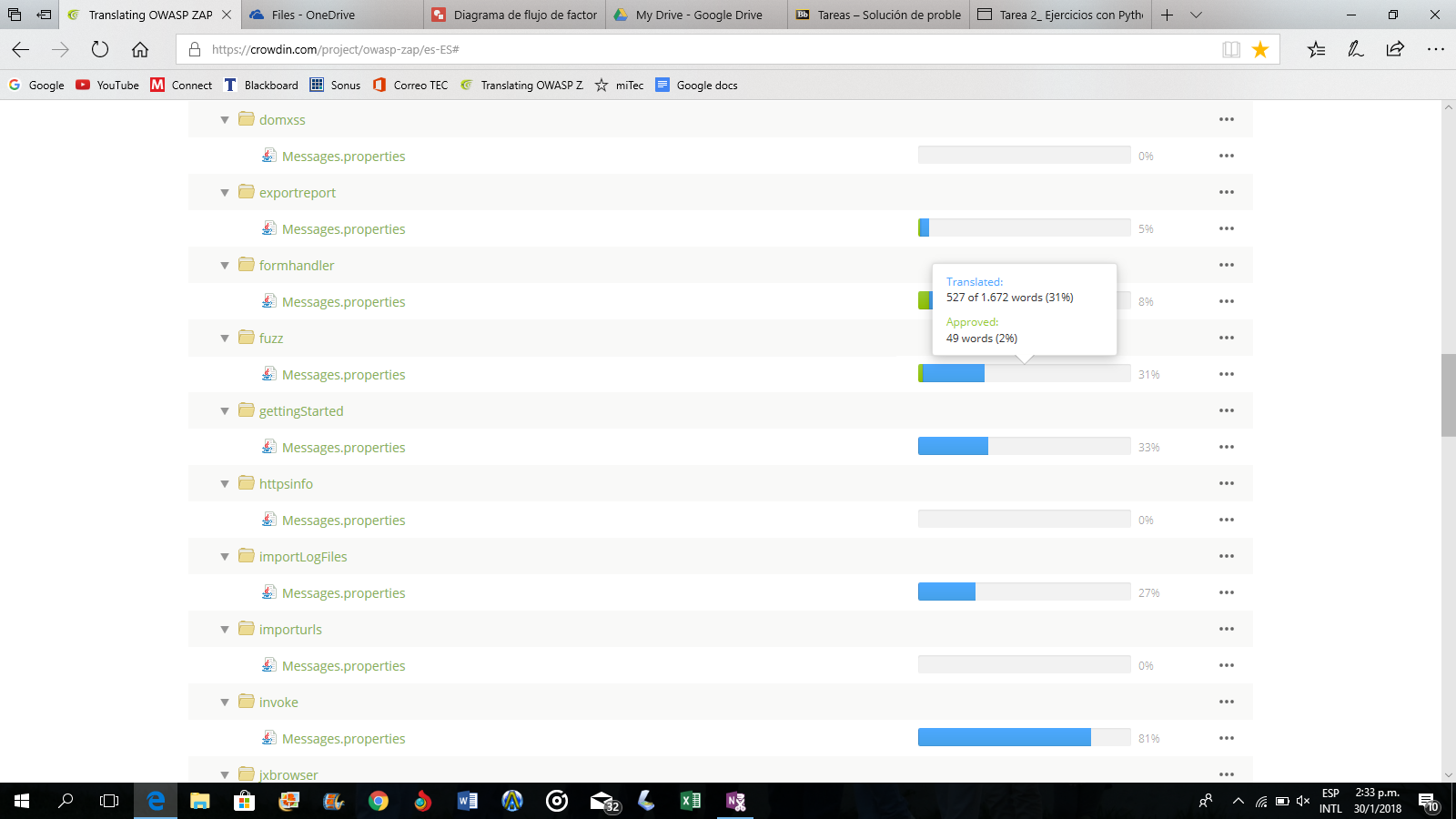Image resolution: width=1456 pixels, height=819 pixels.
Task: Collapse the exportreport folder
Action: [x=225, y=193]
